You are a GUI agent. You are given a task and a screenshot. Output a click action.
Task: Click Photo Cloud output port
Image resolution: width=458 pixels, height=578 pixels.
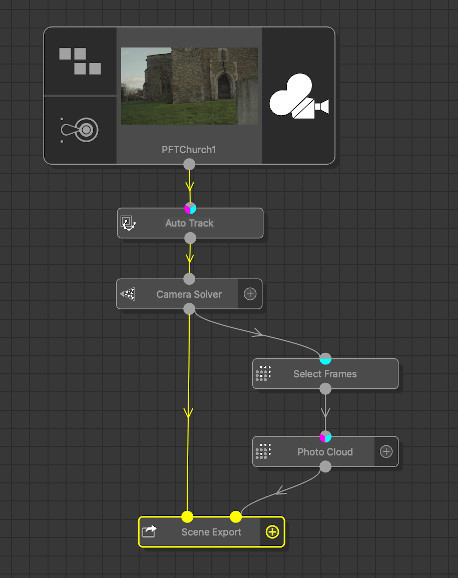(x=325, y=467)
